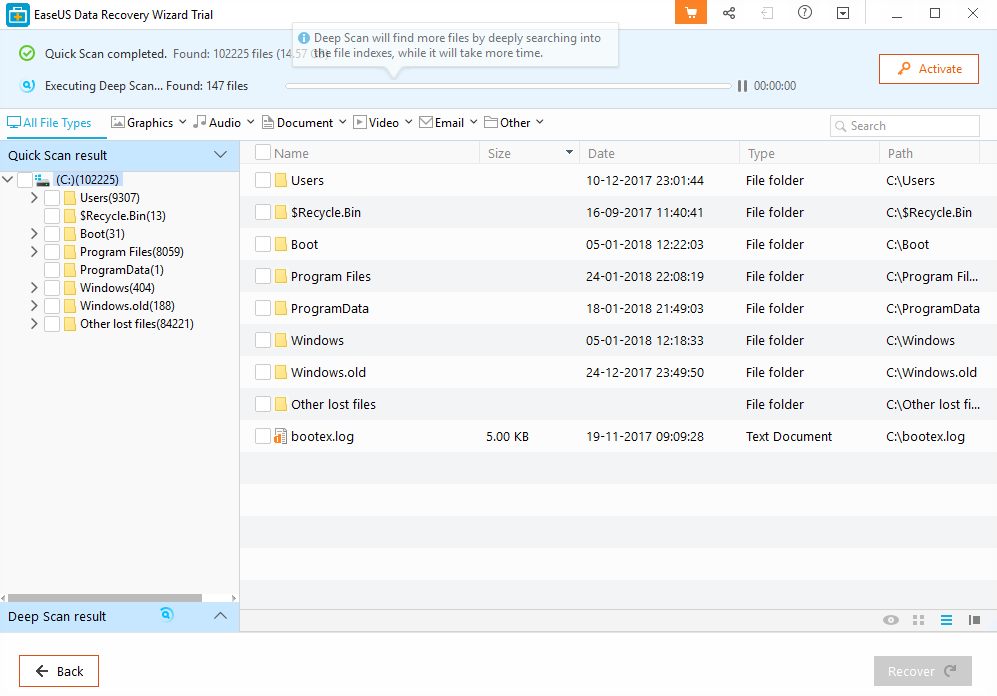This screenshot has height=696, width=997.
Task: Click the Windows folder icon in tree
Action: tap(70, 288)
